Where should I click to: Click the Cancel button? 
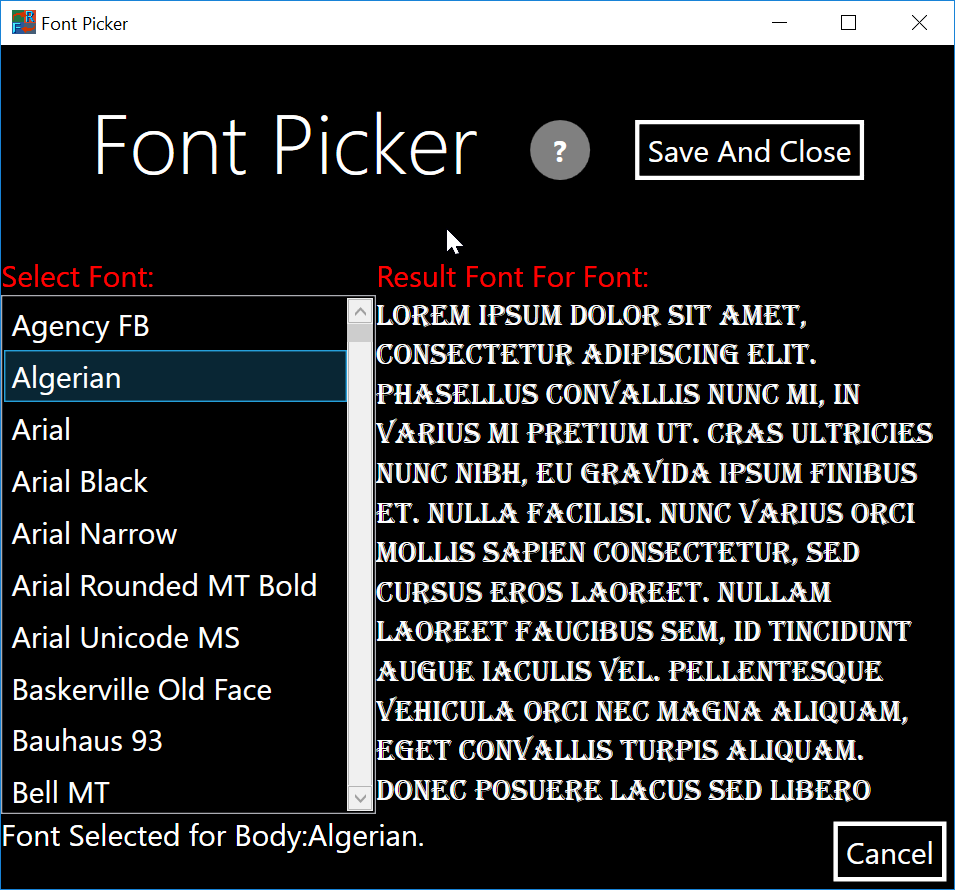coord(889,852)
